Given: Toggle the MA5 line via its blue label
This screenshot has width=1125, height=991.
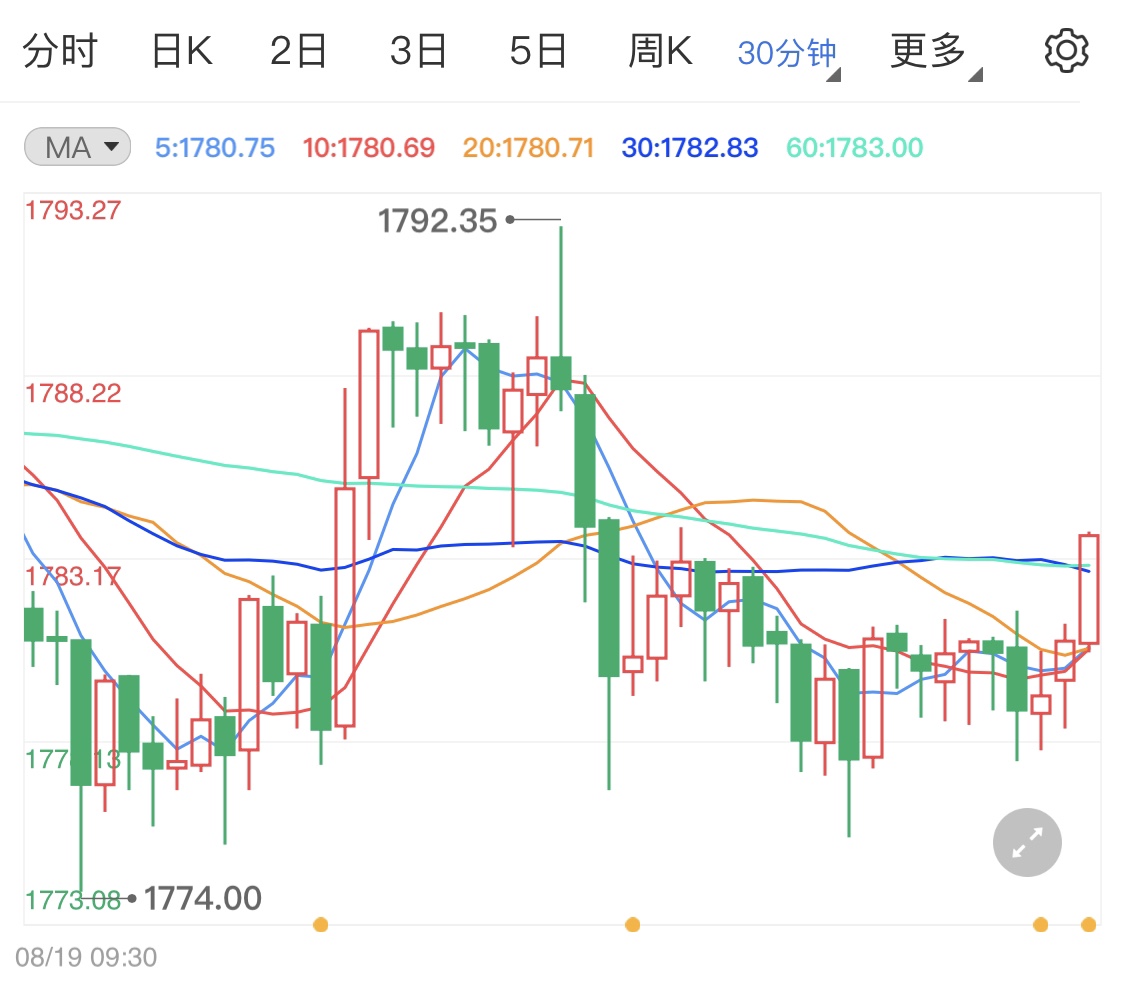Looking at the screenshot, I should (x=214, y=146).
